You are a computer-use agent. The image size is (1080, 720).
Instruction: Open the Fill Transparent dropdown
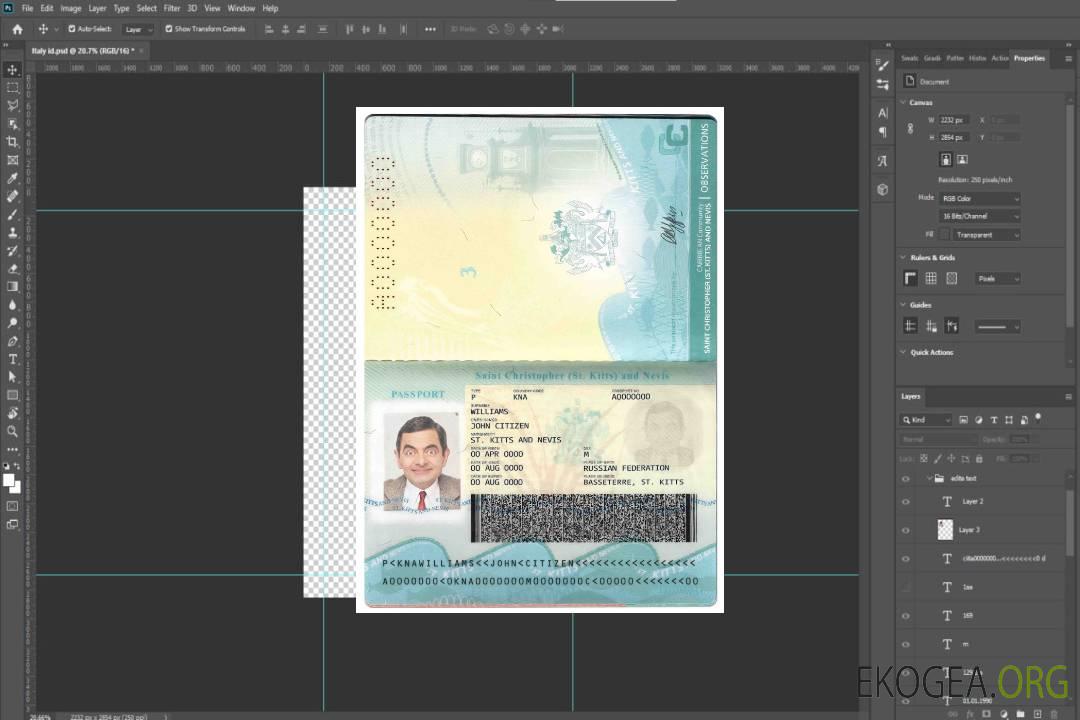click(x=986, y=235)
